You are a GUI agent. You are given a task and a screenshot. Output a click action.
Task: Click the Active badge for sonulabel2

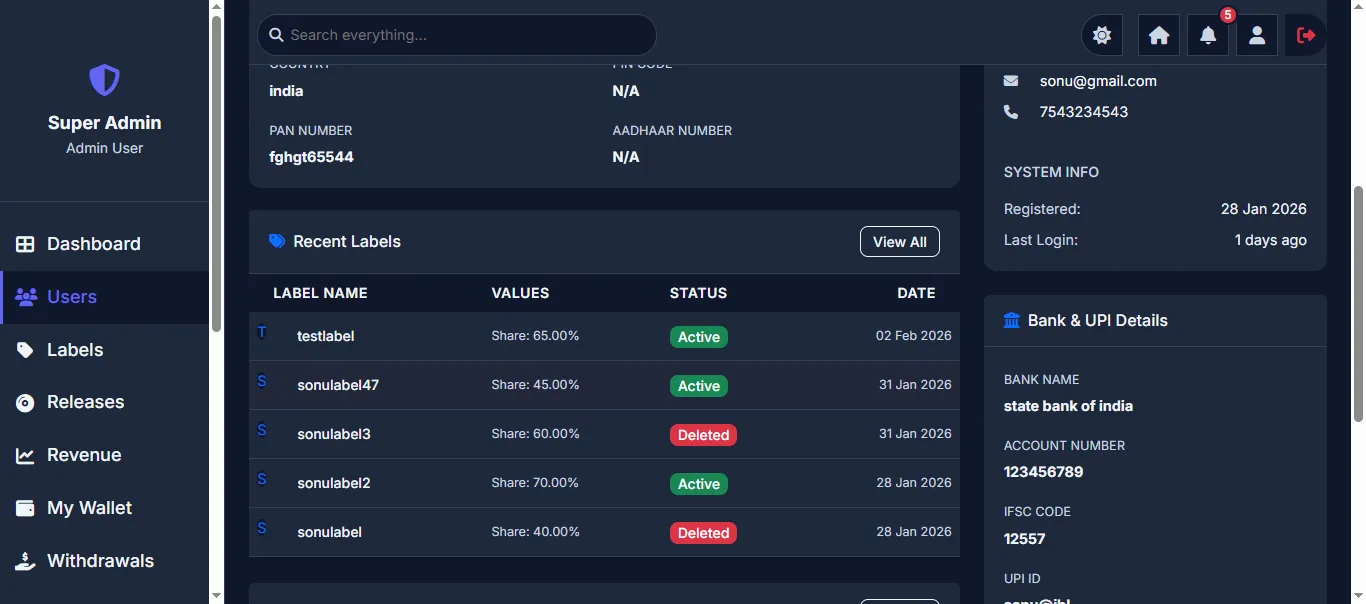click(699, 484)
